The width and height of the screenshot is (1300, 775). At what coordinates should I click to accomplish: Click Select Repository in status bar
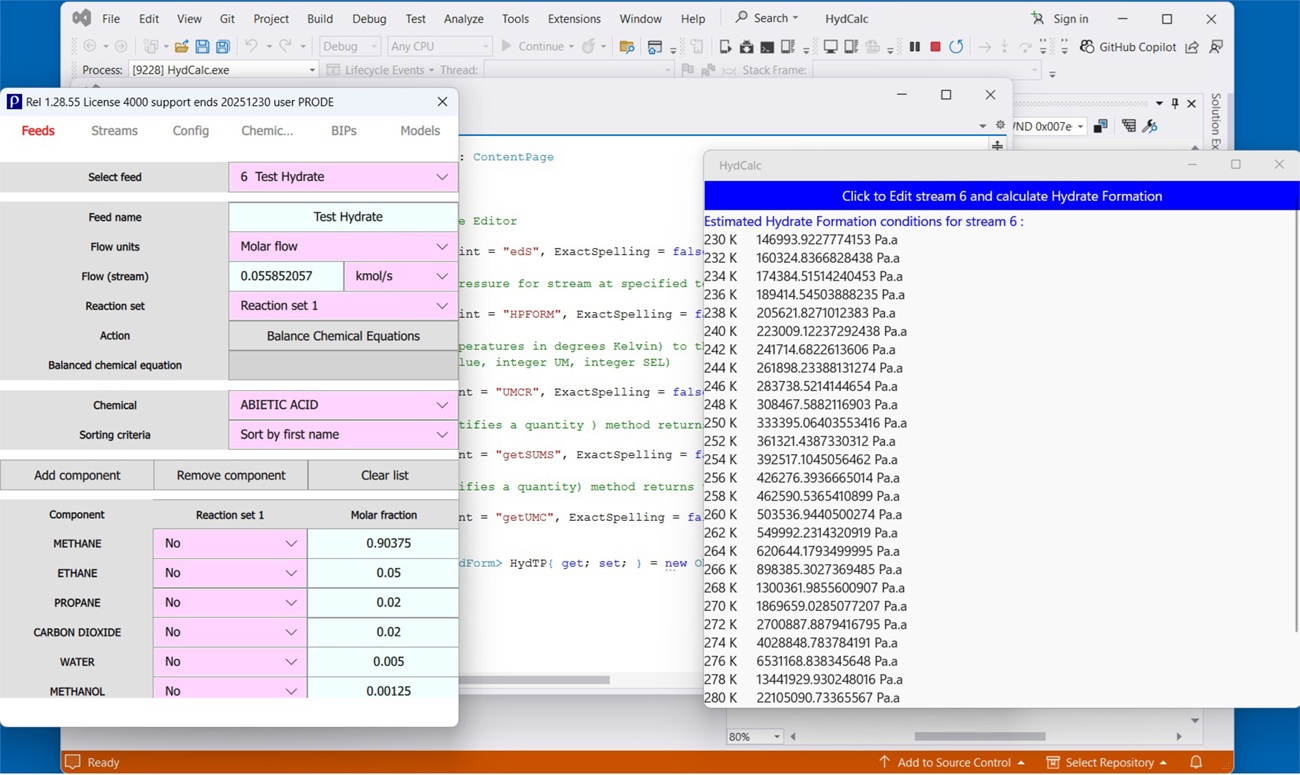click(1107, 762)
